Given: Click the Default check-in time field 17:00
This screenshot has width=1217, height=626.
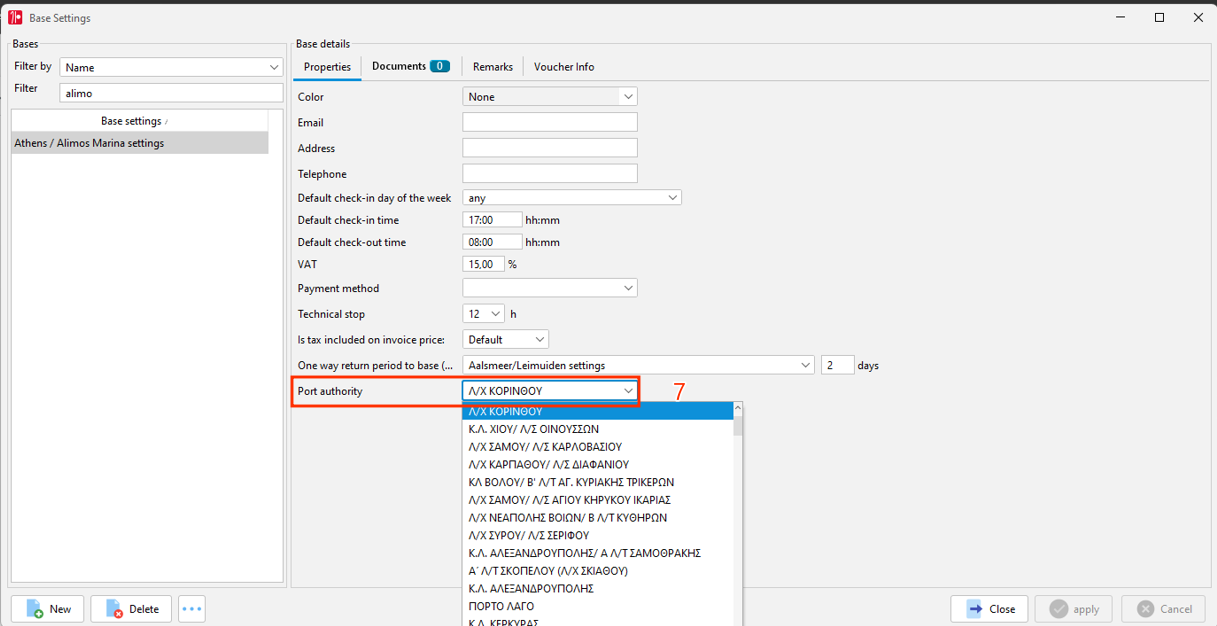Looking at the screenshot, I should coord(493,220).
